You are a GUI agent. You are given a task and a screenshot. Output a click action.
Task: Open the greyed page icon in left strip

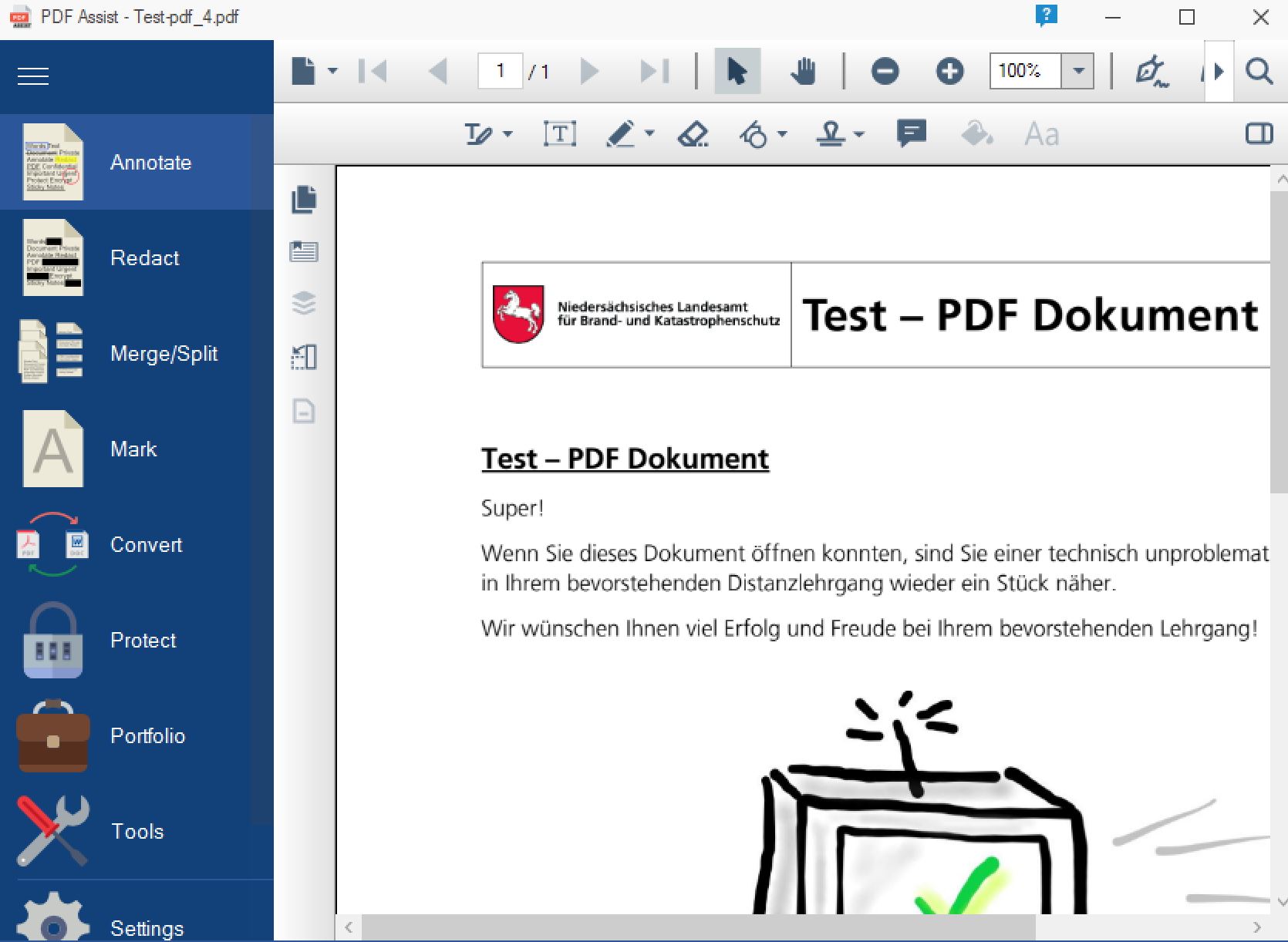pyautogui.click(x=304, y=410)
